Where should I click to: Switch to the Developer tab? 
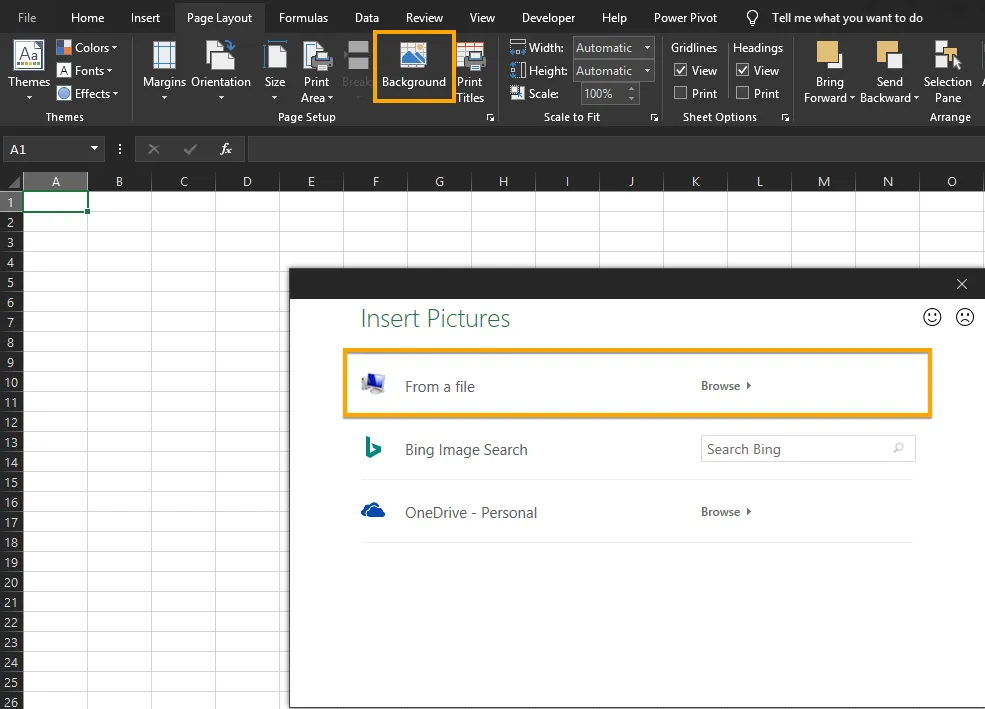coord(548,18)
